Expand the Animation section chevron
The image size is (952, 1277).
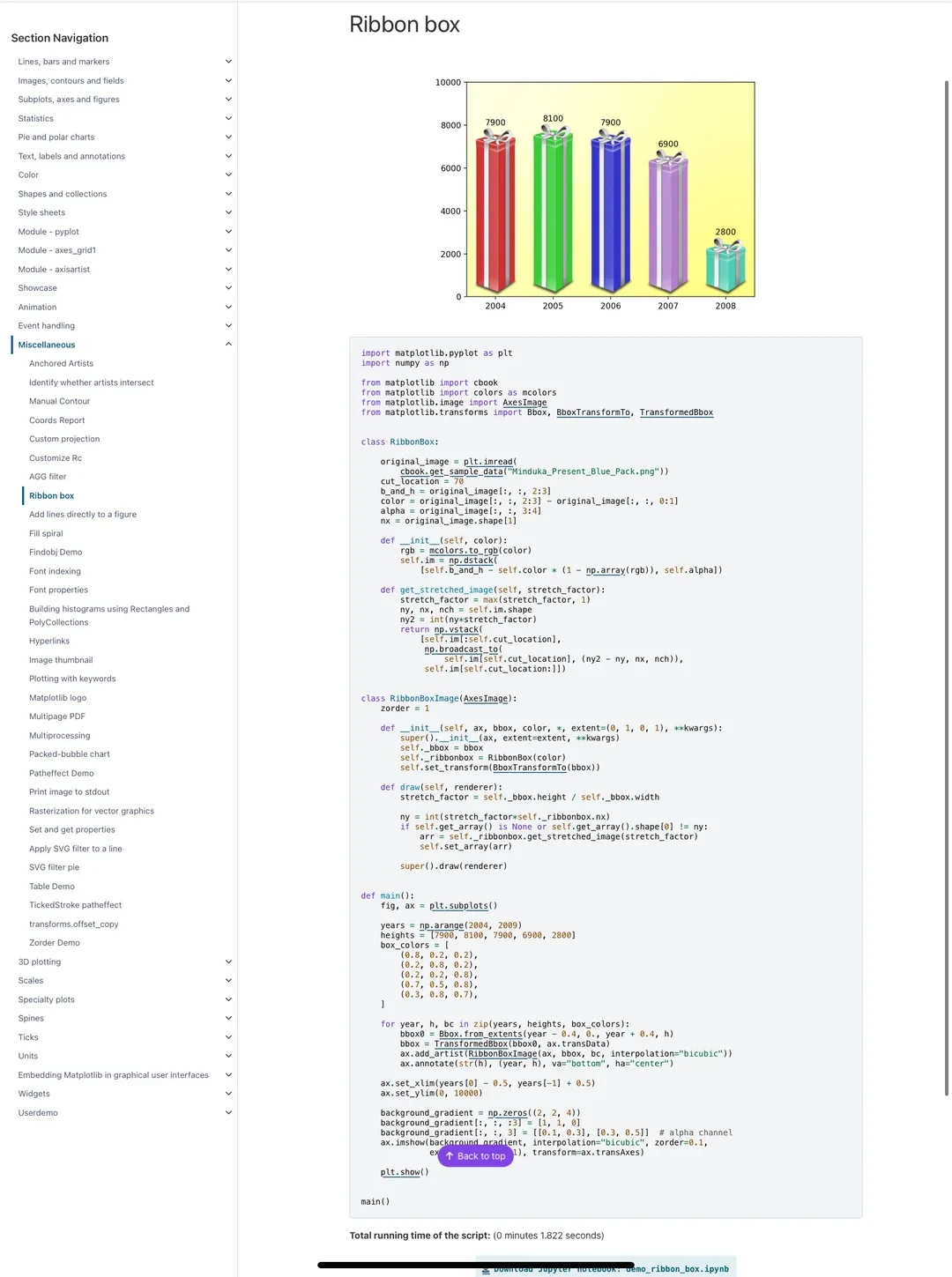pos(228,307)
